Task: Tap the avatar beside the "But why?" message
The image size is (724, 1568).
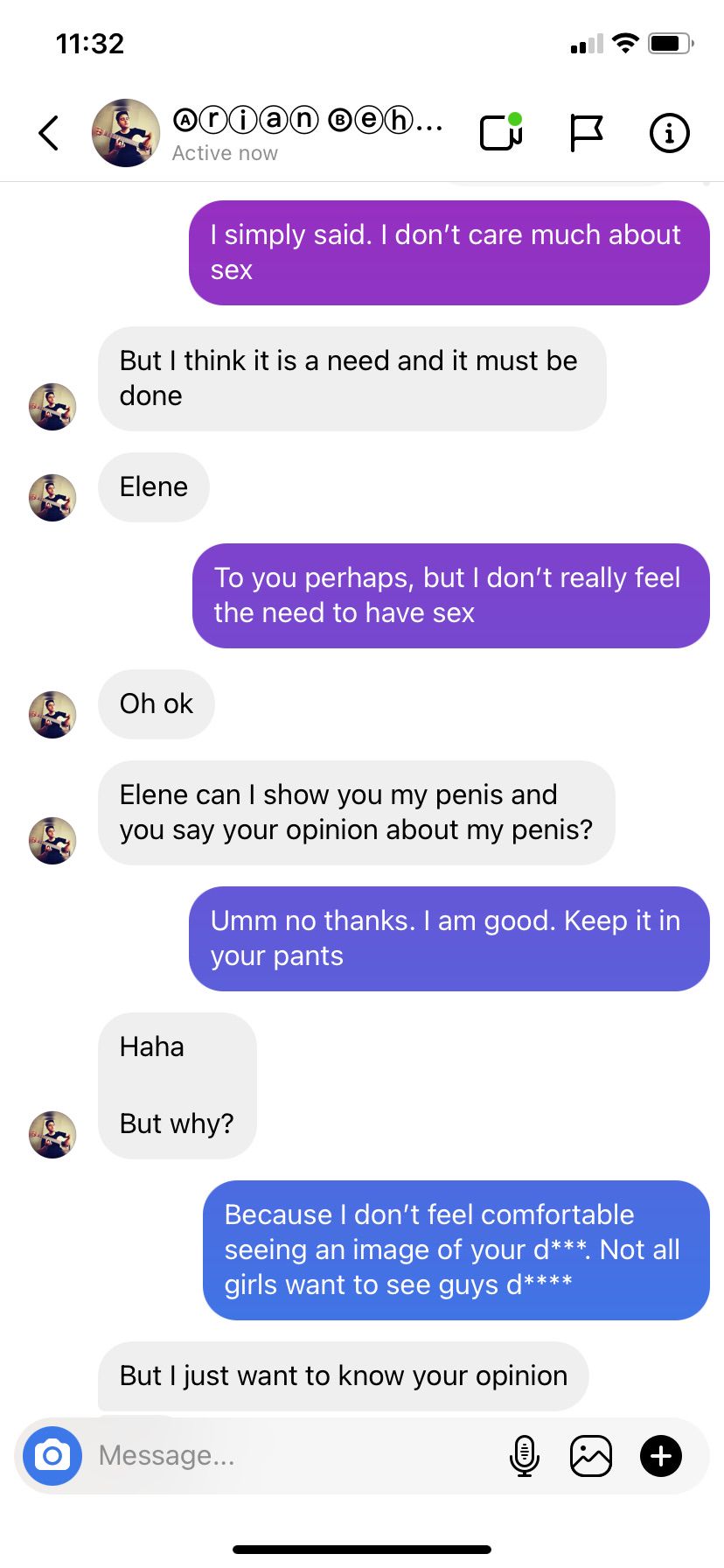Action: 52,1135
